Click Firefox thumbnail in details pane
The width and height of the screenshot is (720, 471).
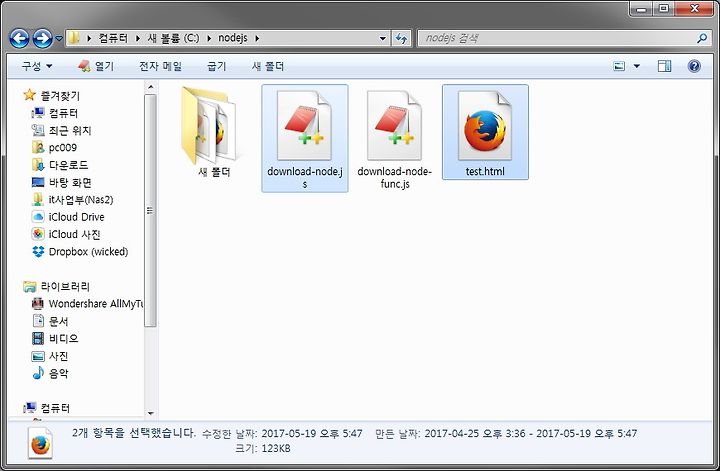pos(40,443)
